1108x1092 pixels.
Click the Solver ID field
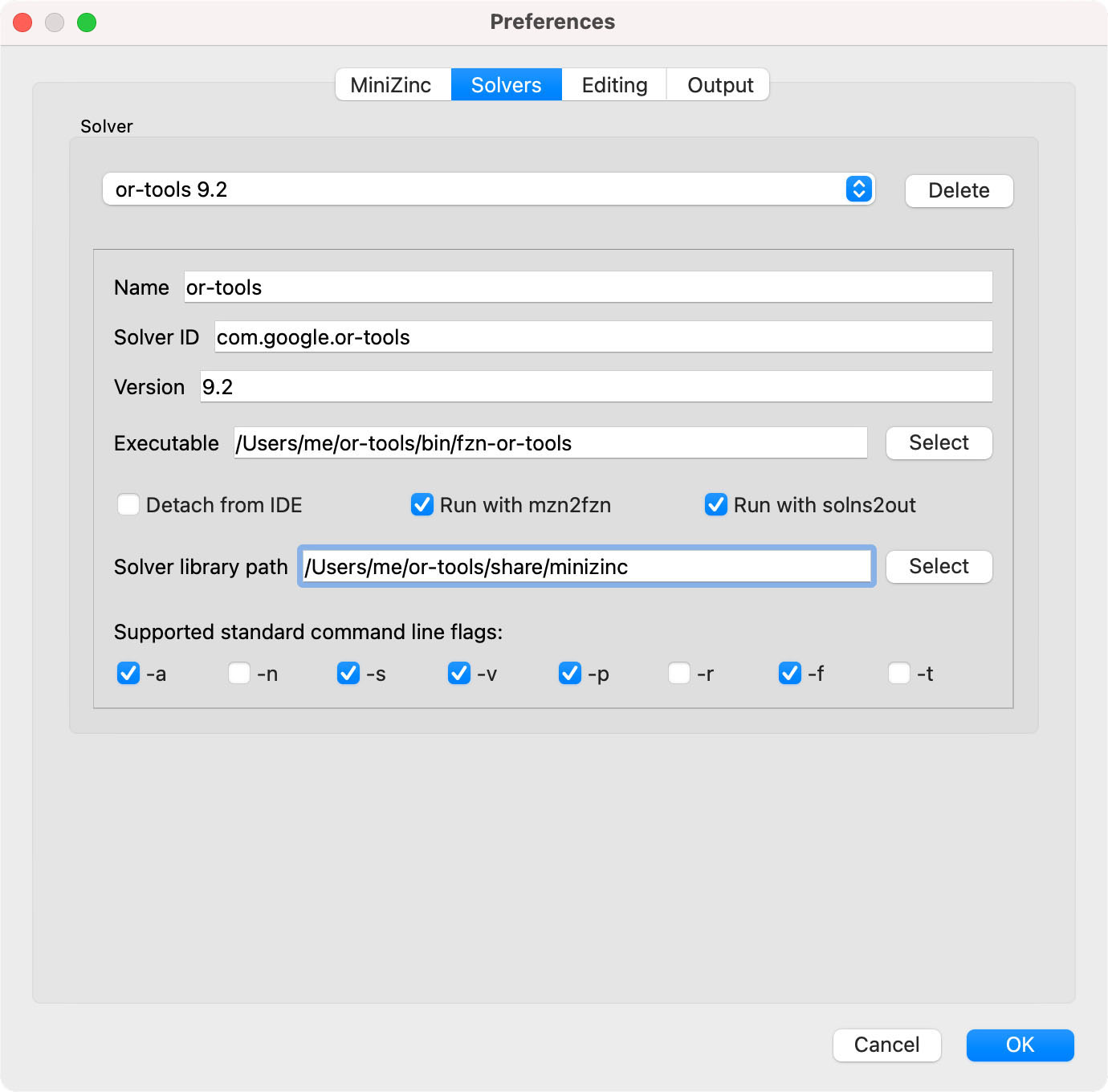point(603,337)
